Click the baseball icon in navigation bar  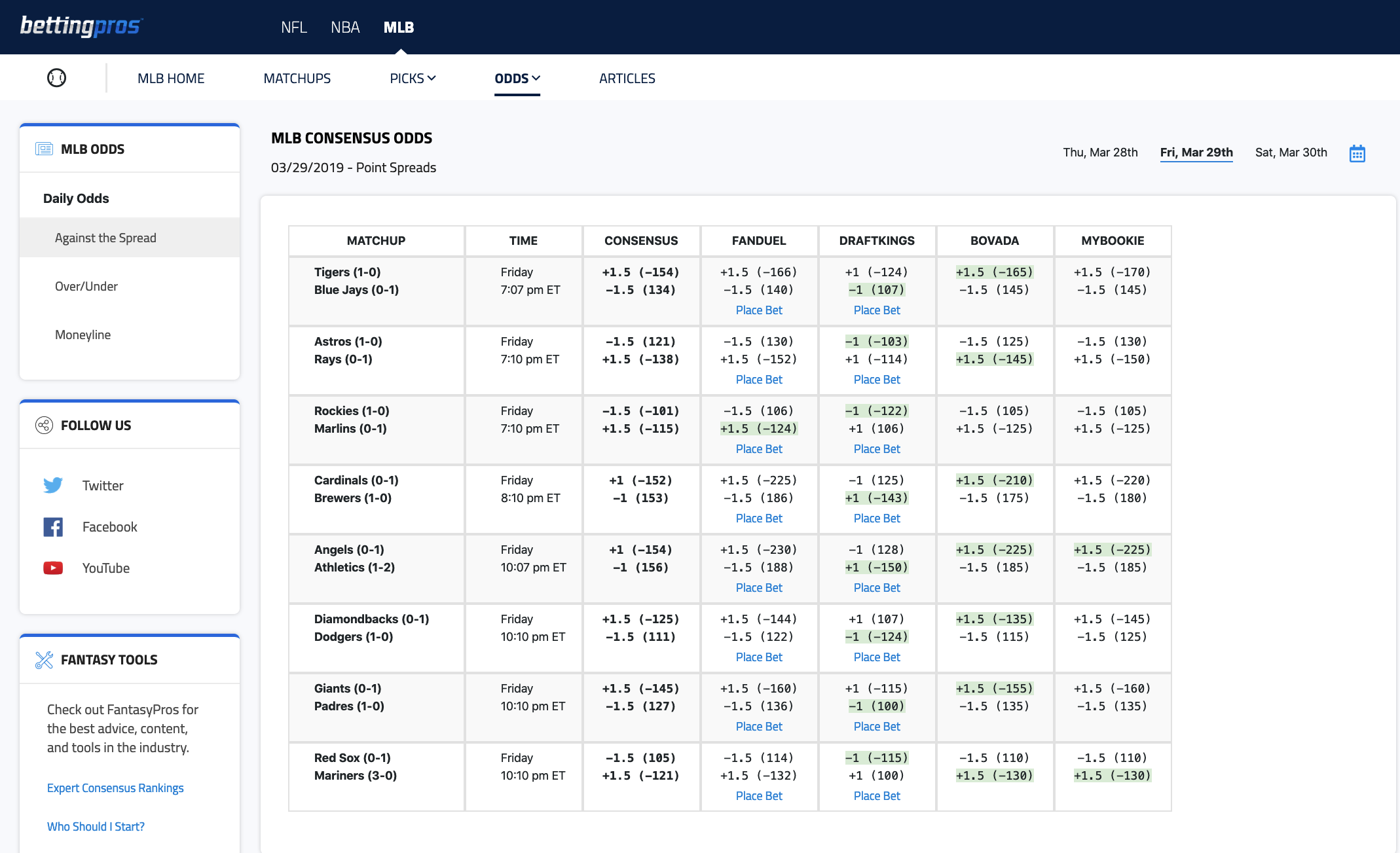57,78
